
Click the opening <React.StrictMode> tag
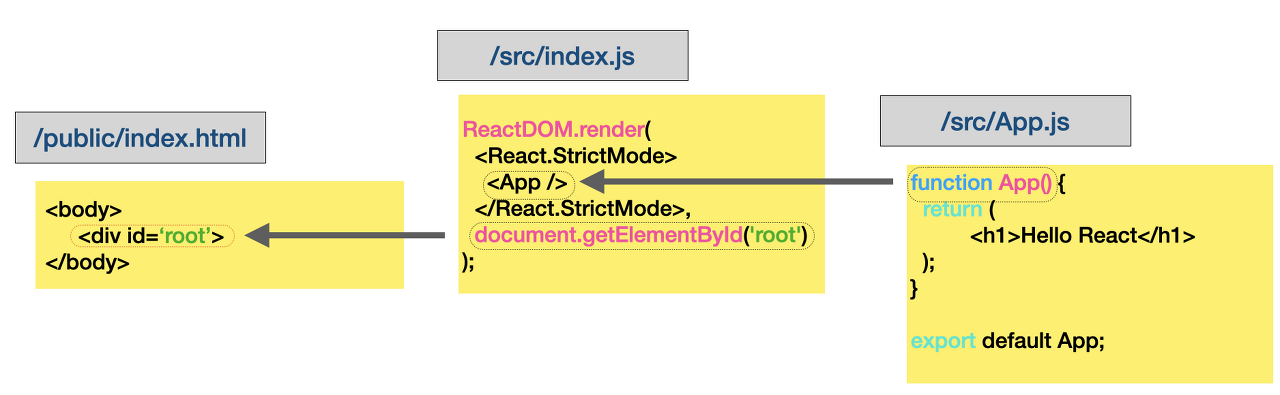(576, 157)
